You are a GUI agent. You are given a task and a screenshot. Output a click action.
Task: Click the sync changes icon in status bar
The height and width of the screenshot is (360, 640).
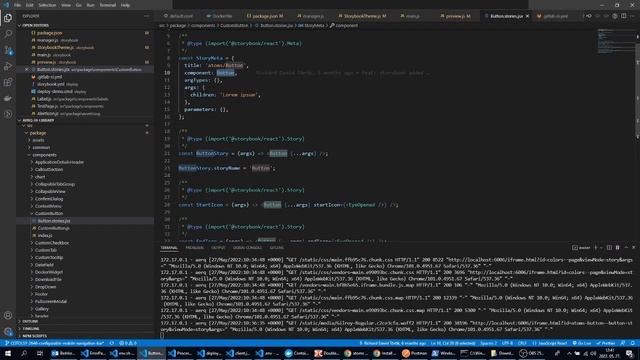click(x=112, y=343)
